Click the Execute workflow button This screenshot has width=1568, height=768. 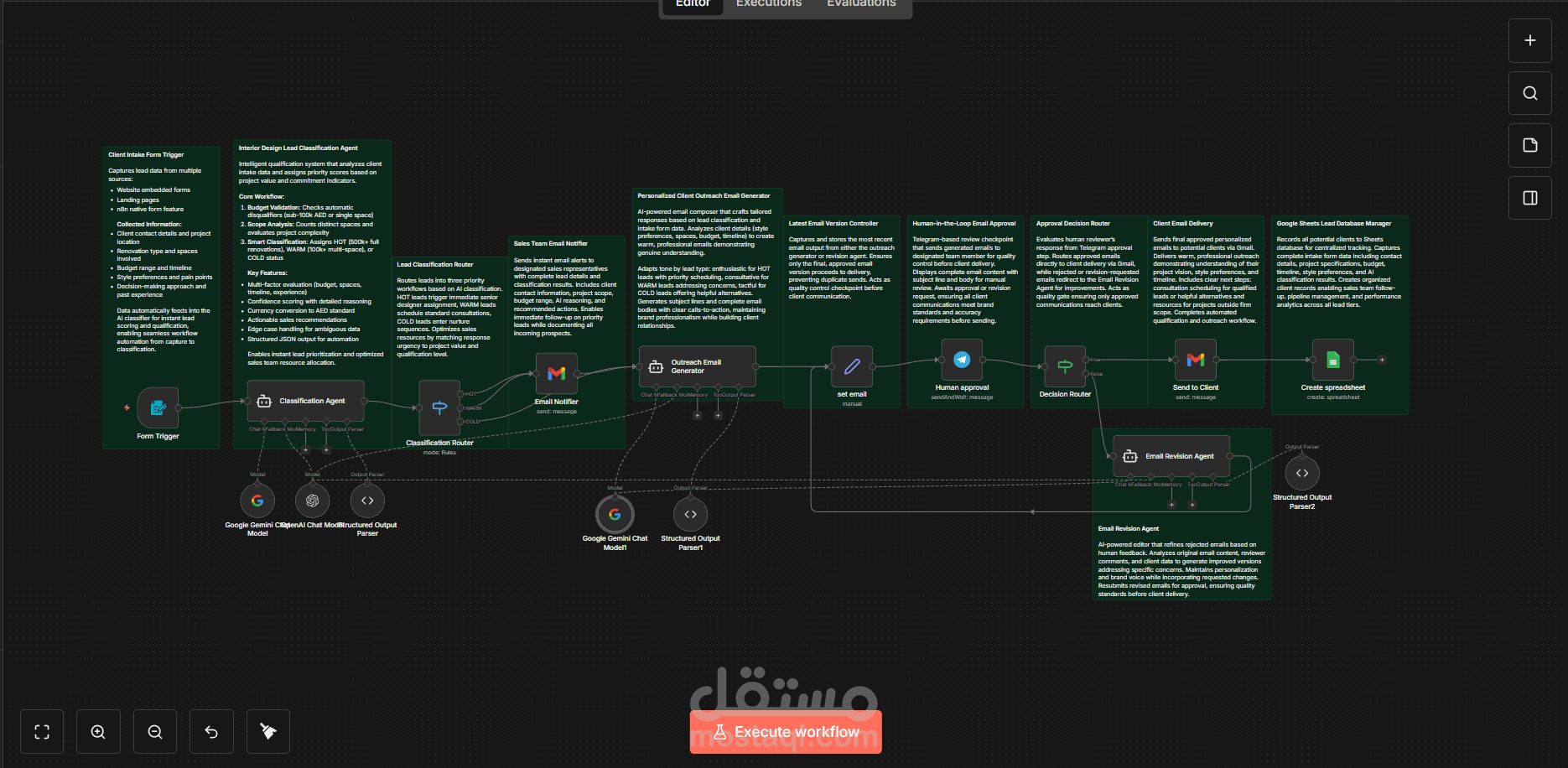(x=786, y=732)
